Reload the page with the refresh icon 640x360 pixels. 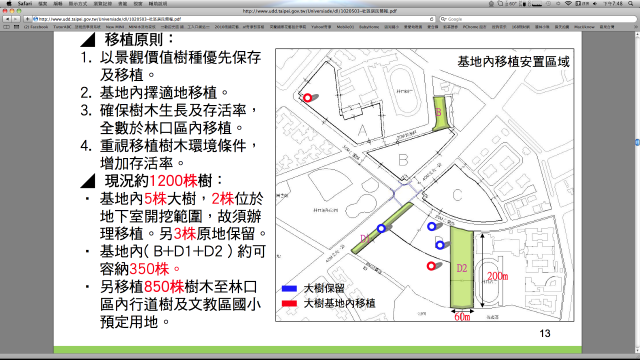(x=431, y=19)
